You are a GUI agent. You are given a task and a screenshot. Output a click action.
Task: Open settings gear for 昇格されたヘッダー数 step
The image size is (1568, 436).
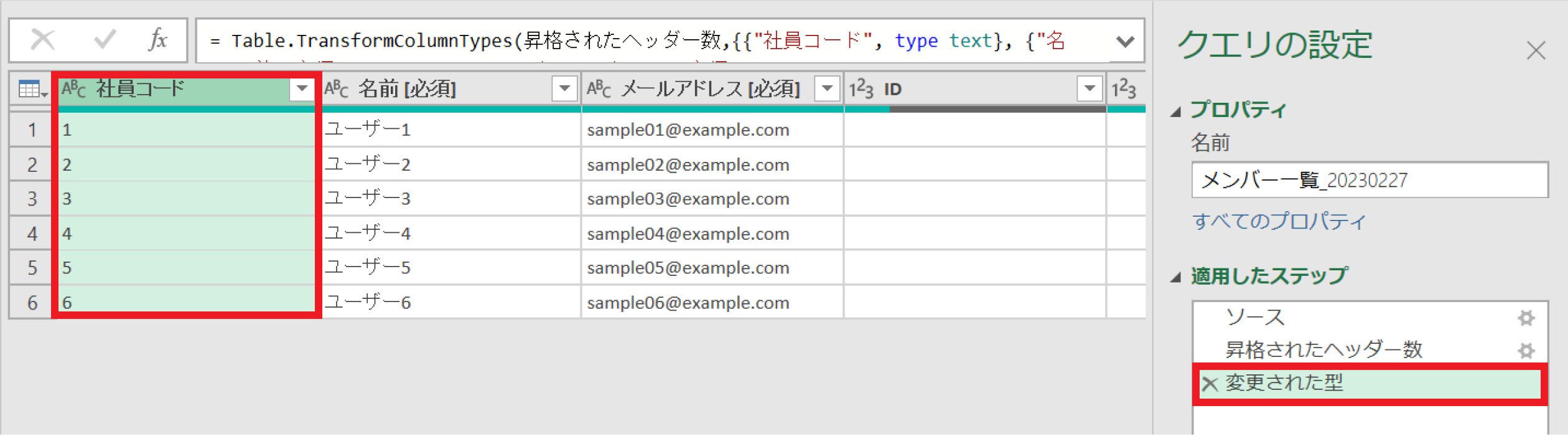[1526, 351]
